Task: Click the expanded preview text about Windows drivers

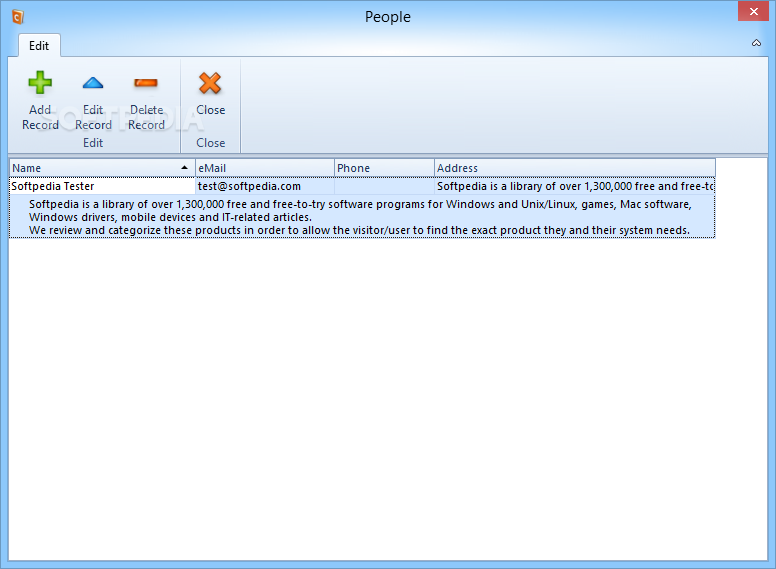Action: (x=362, y=217)
